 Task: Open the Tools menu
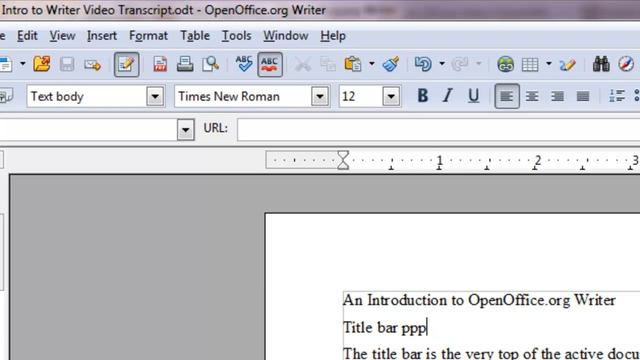click(236, 36)
